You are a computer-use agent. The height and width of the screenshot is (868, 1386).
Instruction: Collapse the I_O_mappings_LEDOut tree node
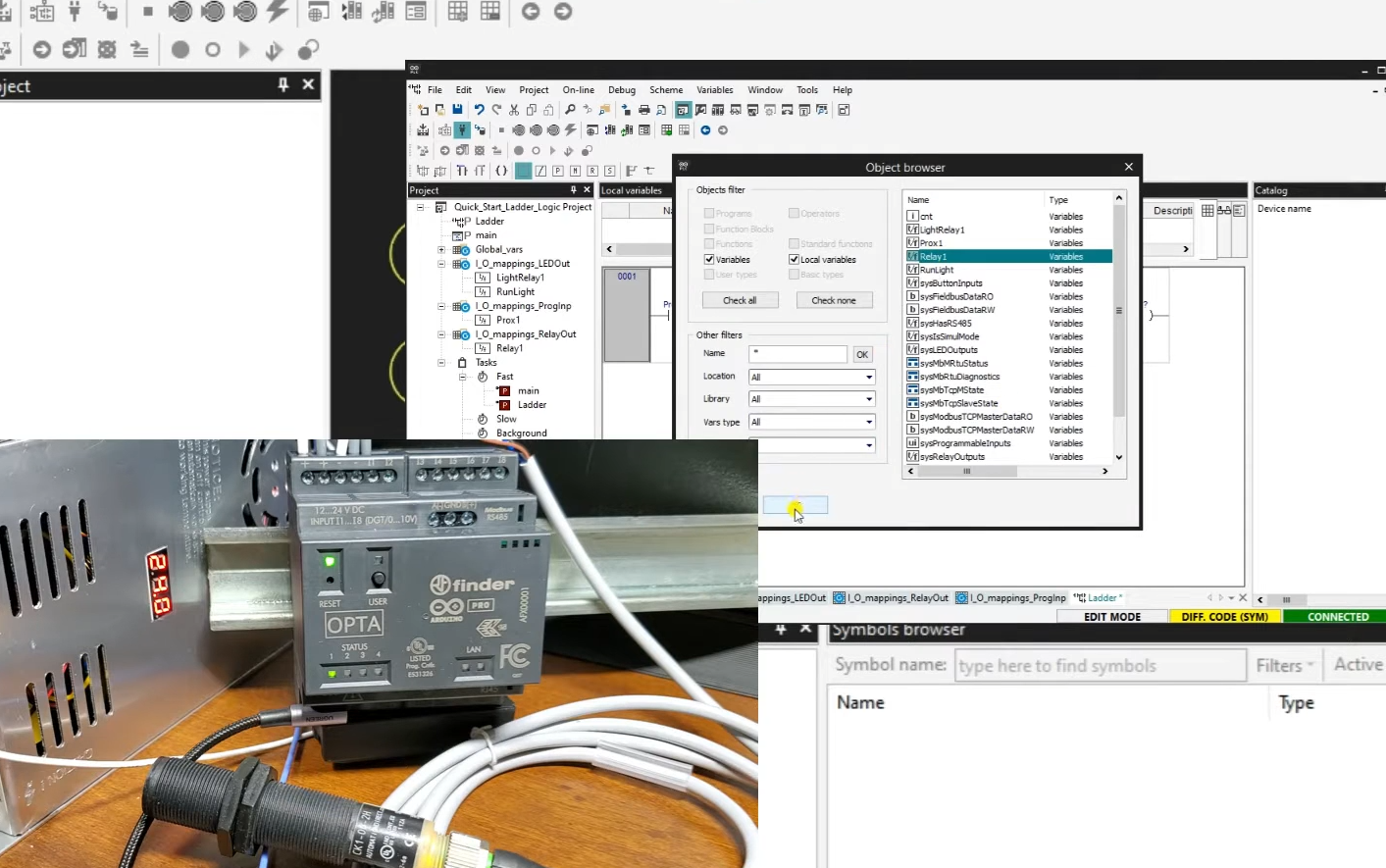pyautogui.click(x=441, y=263)
